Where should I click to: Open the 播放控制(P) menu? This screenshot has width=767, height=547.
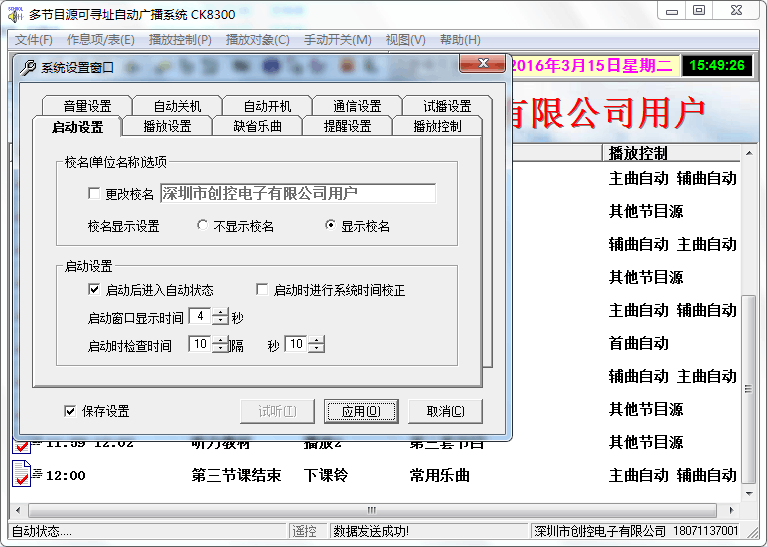point(180,40)
